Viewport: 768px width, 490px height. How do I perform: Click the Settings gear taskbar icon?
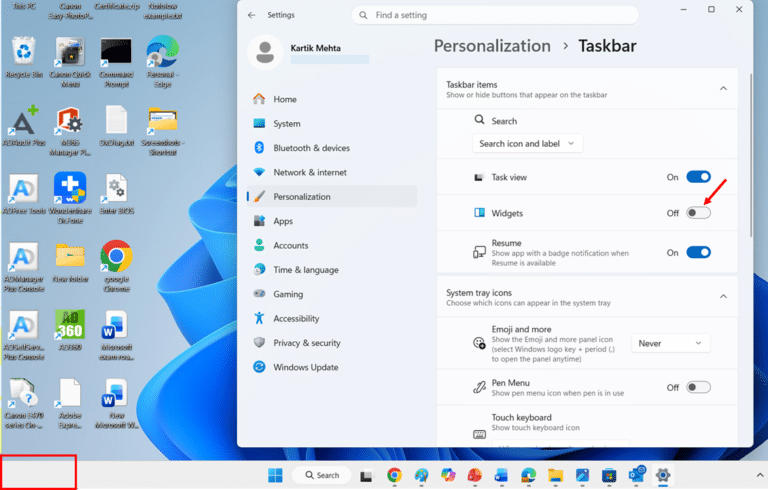663,475
